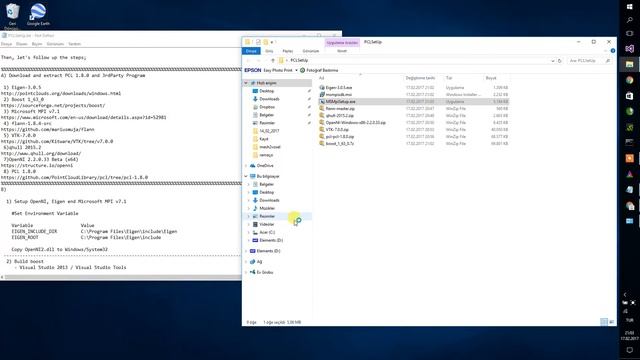Open Notepad's Yardım menu
Viewport: 640px width, 360px height.
click(x=74, y=44)
